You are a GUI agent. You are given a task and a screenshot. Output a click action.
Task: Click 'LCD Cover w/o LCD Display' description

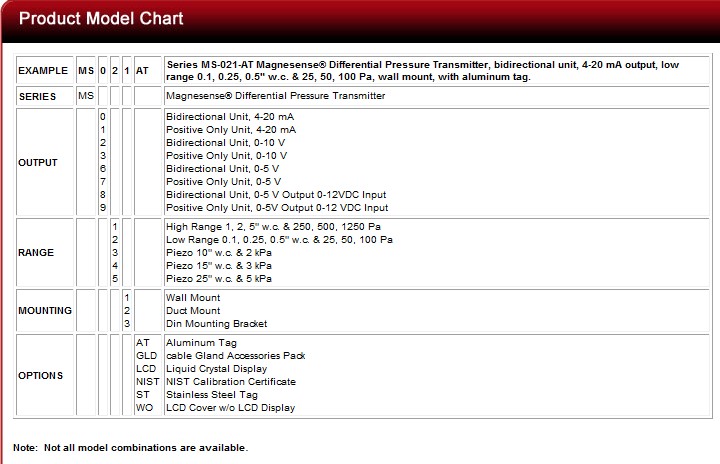231,408
